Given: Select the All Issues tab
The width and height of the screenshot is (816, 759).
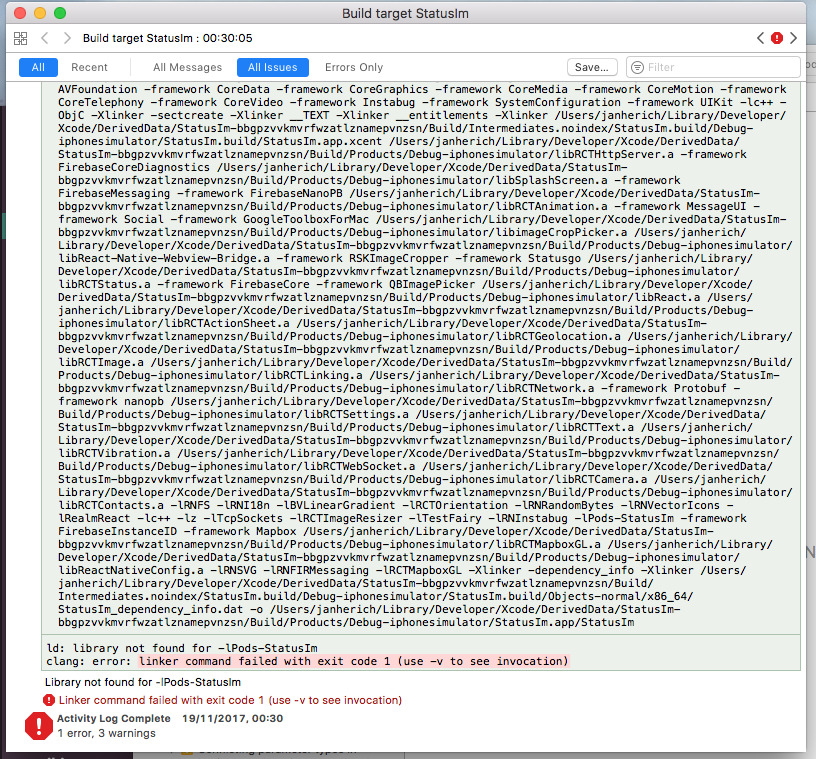Looking at the screenshot, I should (273, 67).
